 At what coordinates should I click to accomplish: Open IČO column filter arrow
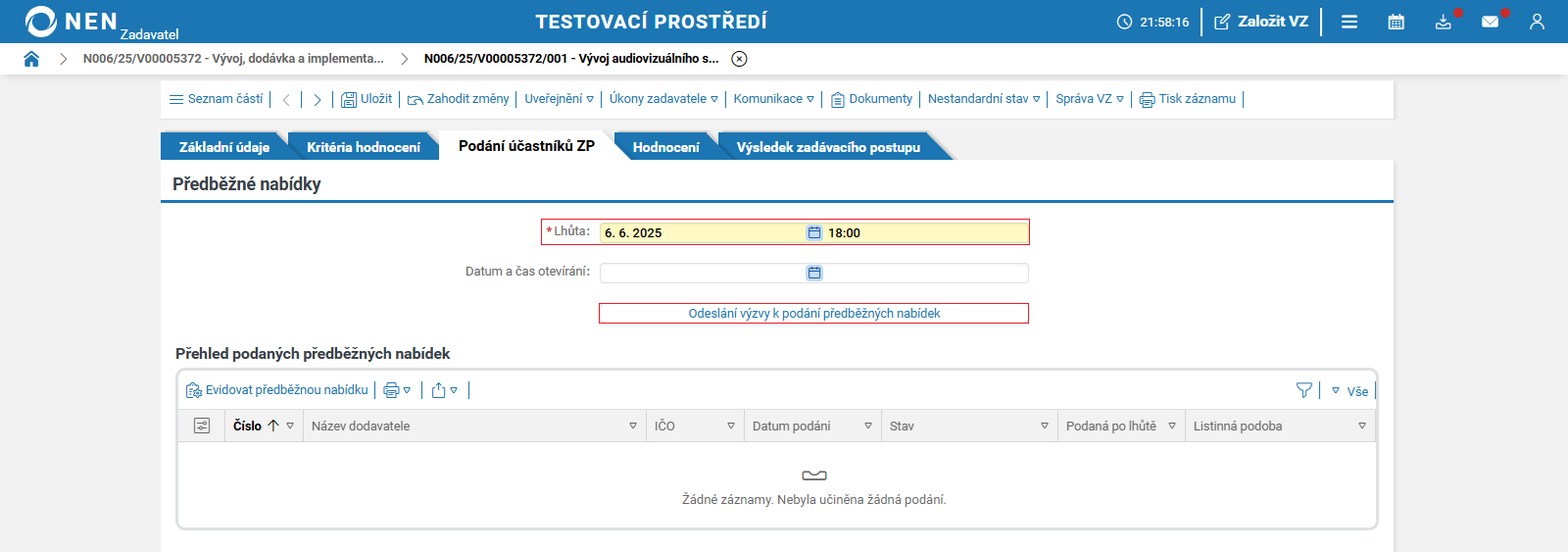(731, 426)
